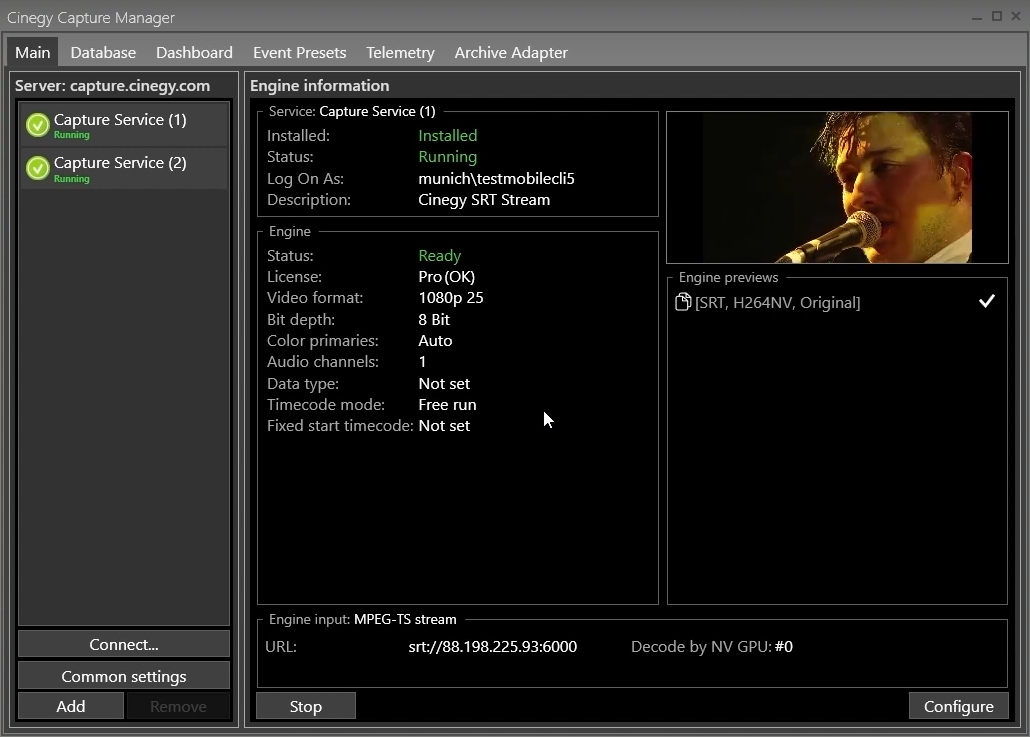Screen dimensions: 1030x737
Task: Select Capture Service (2) in the server list
Action: point(124,168)
